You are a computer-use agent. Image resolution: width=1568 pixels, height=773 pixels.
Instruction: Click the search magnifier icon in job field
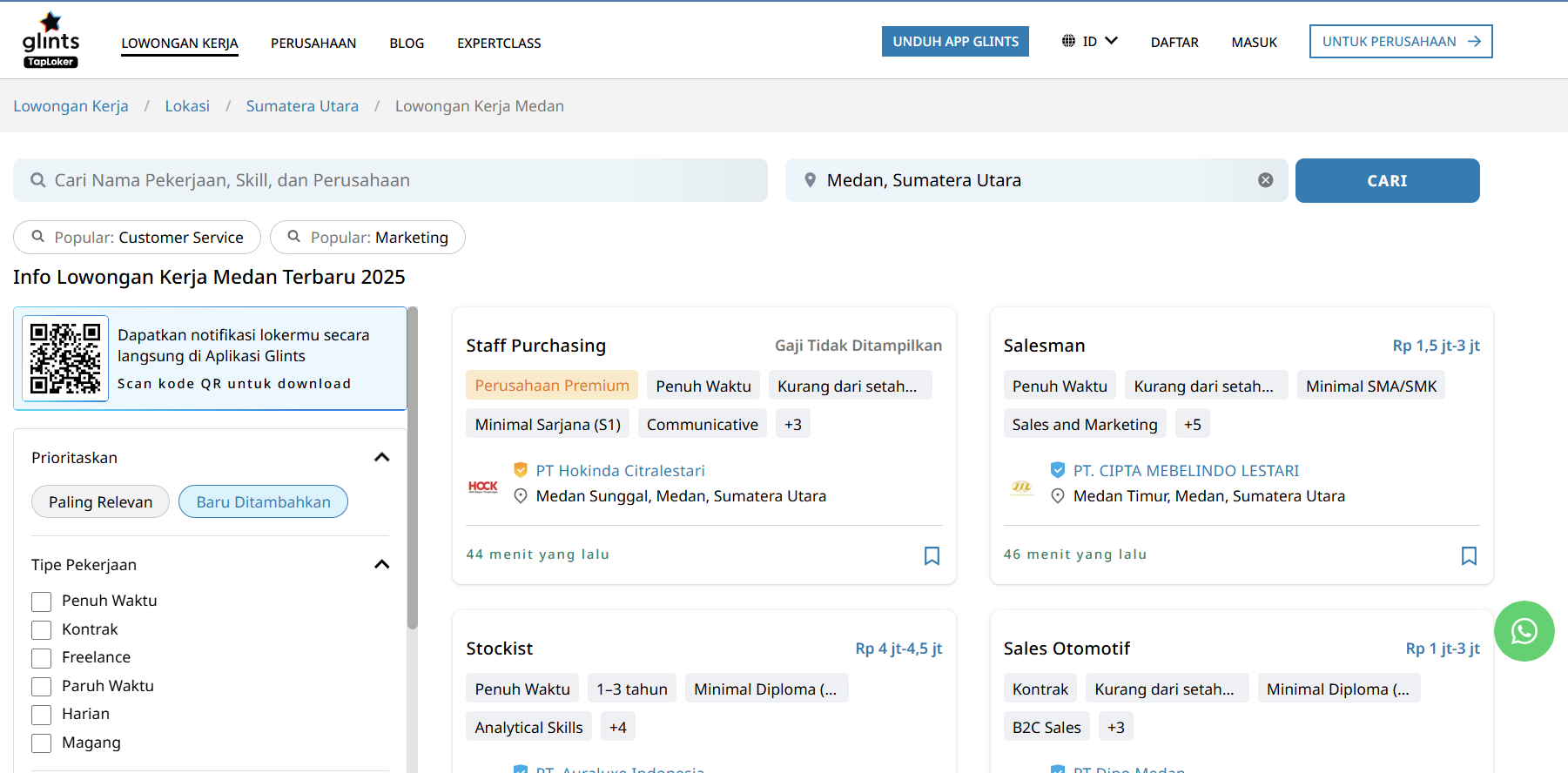[x=38, y=180]
